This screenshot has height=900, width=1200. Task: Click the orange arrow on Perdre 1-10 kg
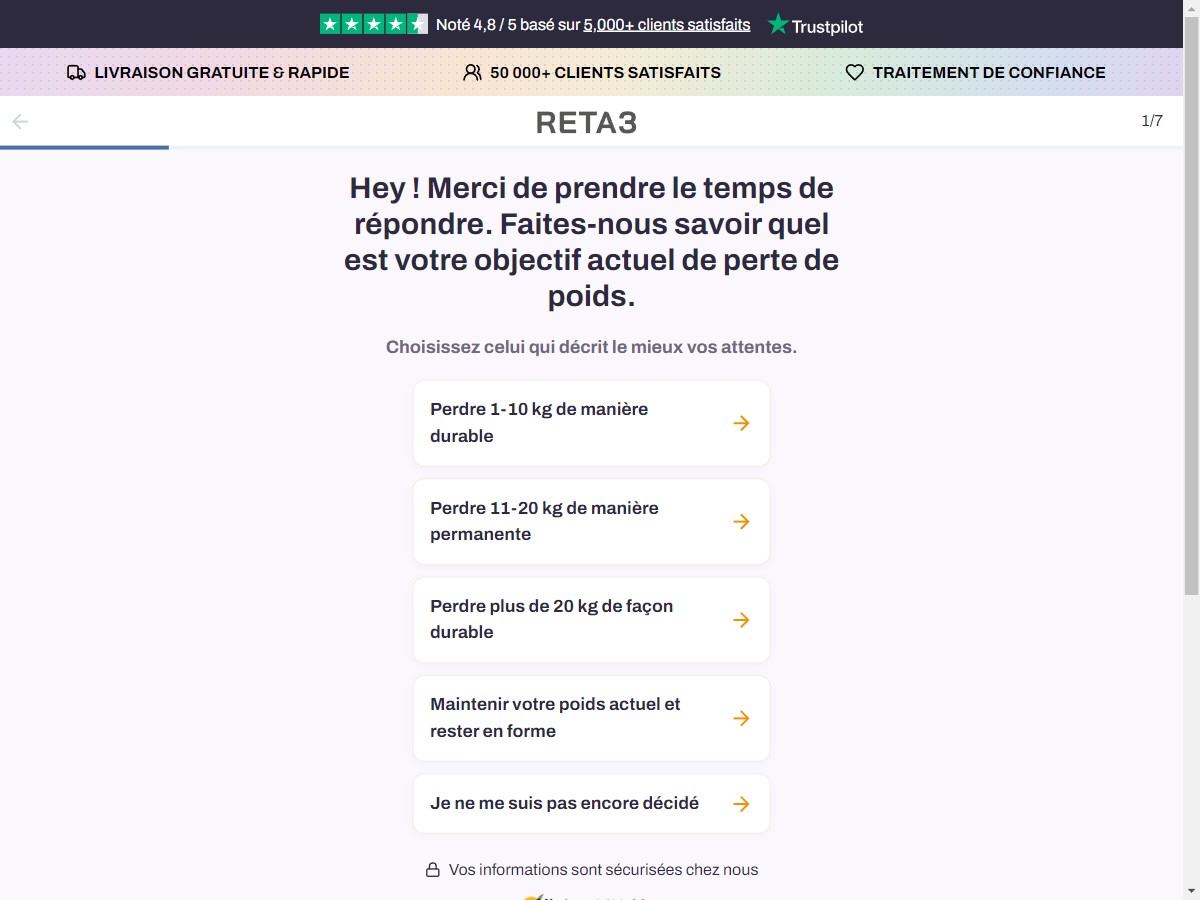point(741,423)
